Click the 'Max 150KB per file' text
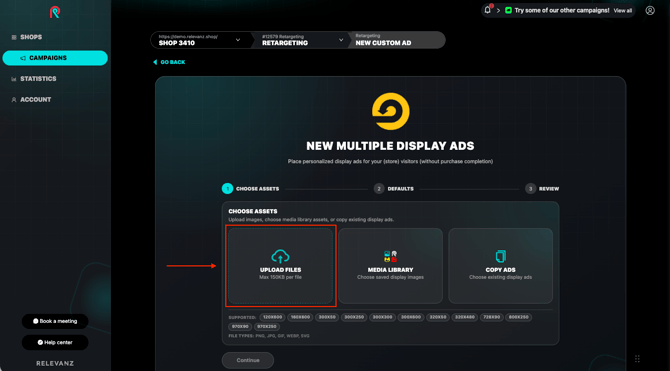 coord(280,277)
